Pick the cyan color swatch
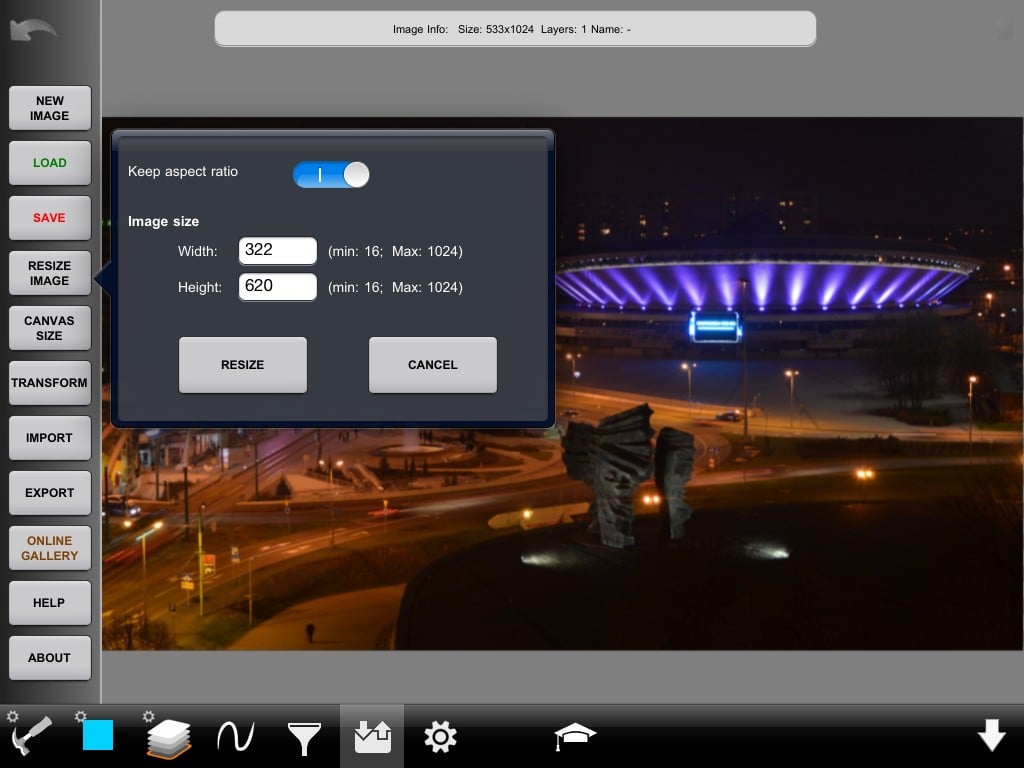Viewport: 1024px width, 768px height. (x=98, y=736)
